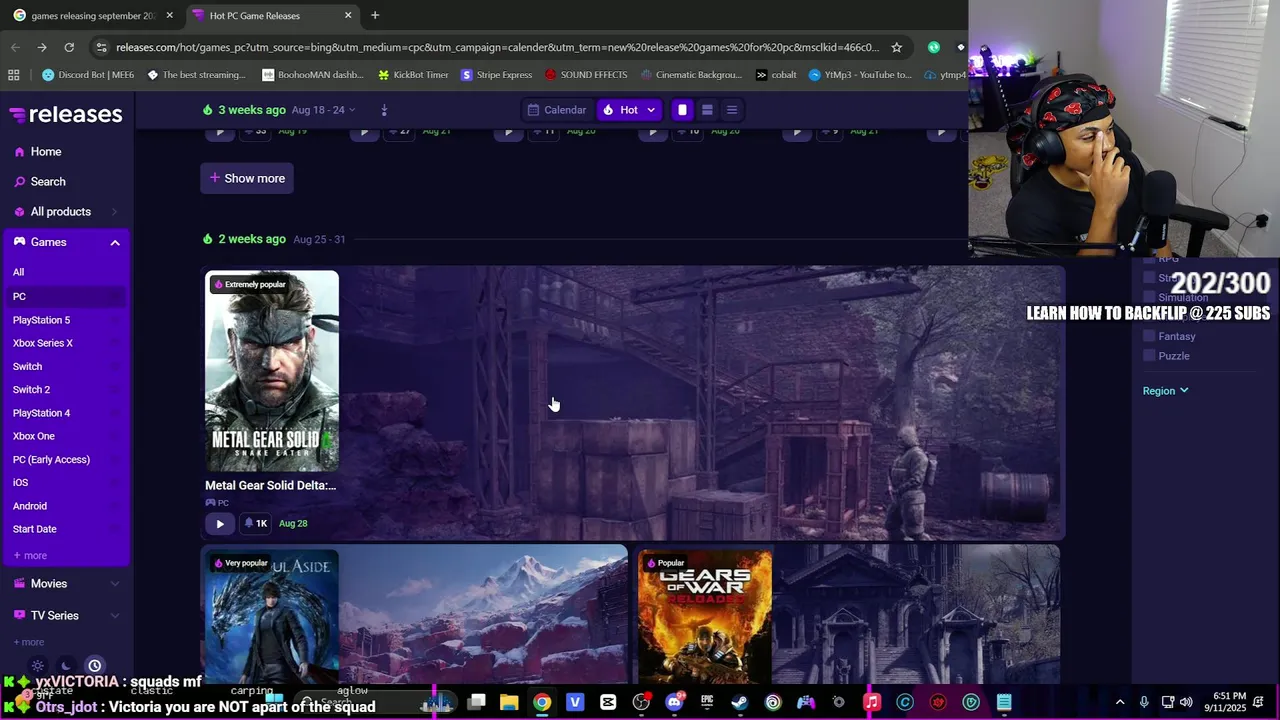
Task: Check the Simulation genre checkbox
Action: (x=1149, y=297)
